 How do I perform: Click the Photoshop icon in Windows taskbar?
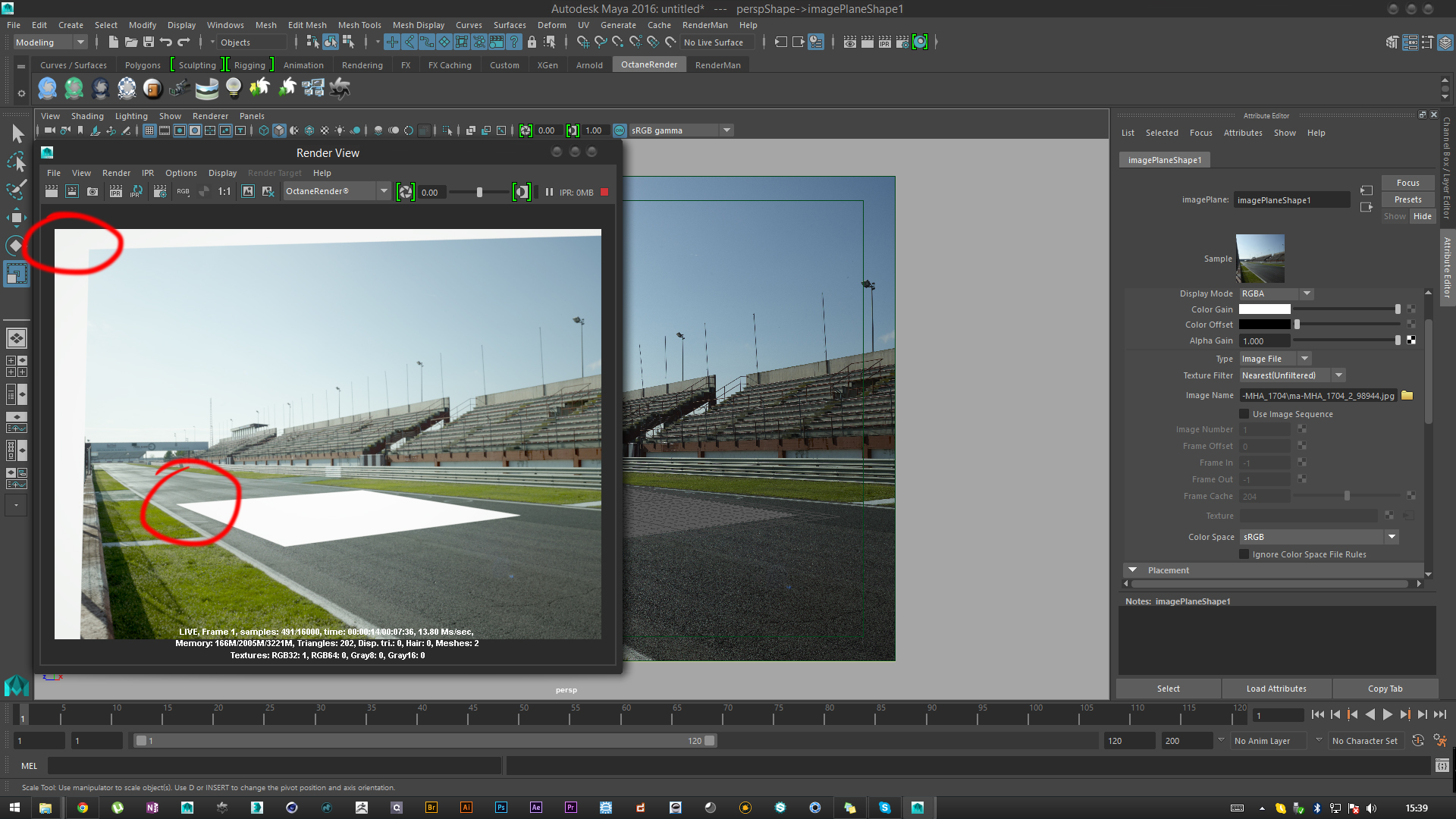501,808
